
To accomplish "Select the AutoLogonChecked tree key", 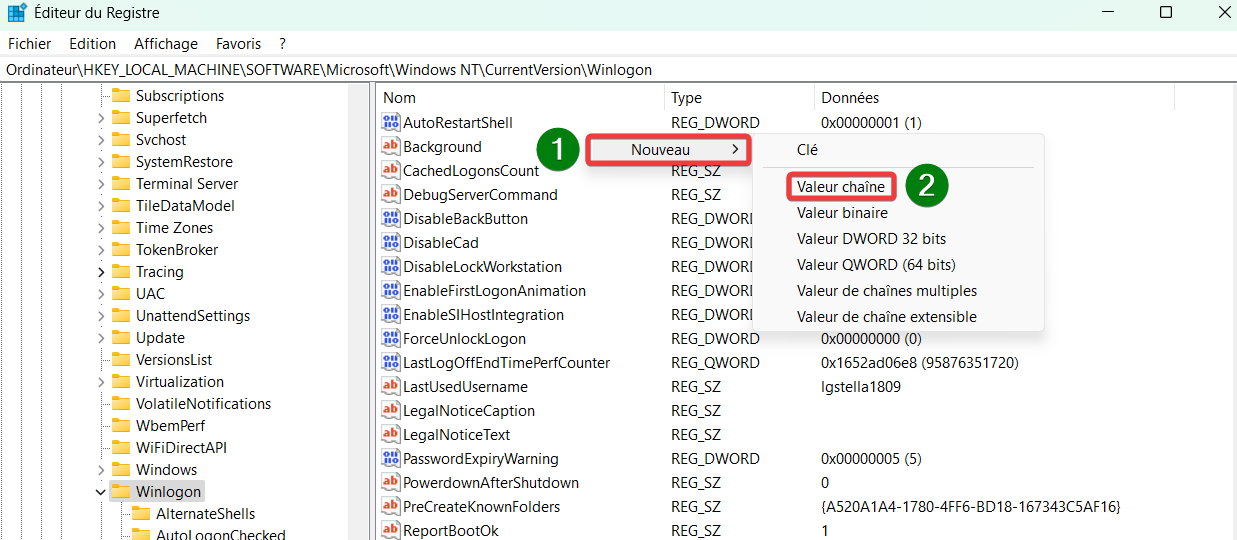I will click(x=220, y=535).
